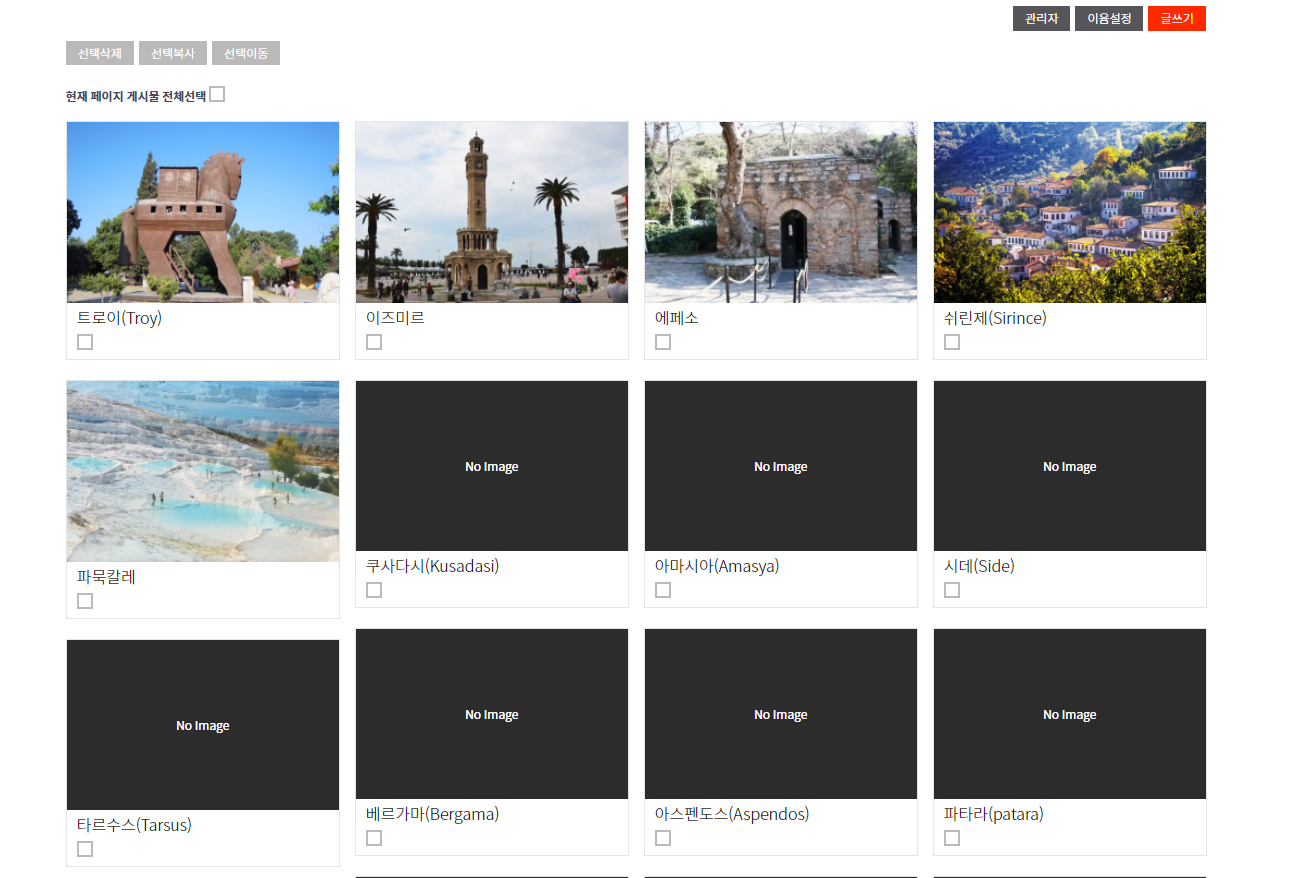Image resolution: width=1304 pixels, height=878 pixels.
Task: Open the 에페소 post title
Action: coord(677,318)
